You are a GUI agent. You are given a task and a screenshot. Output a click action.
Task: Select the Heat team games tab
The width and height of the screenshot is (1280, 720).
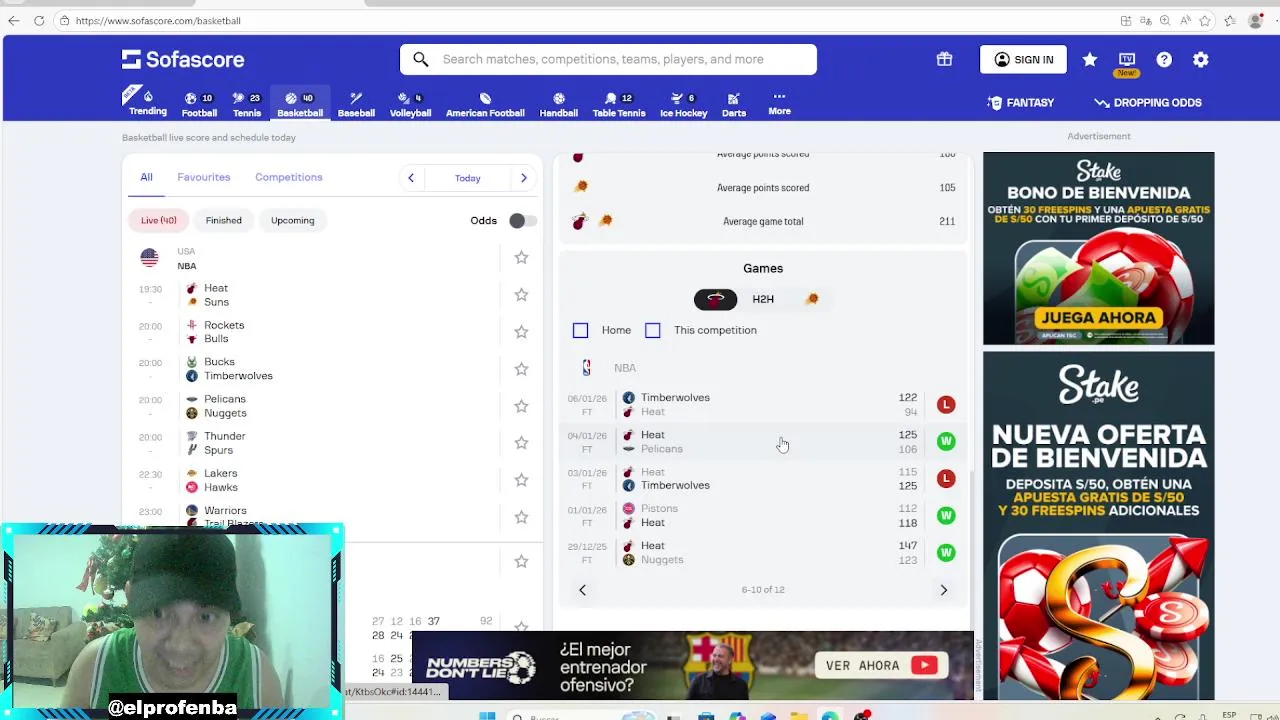715,299
